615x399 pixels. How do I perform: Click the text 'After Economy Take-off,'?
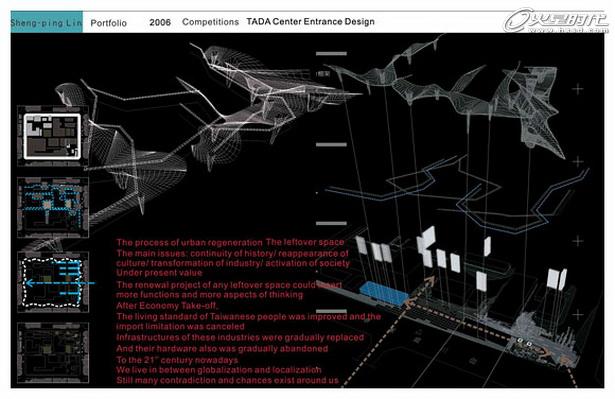pyautogui.click(x=168, y=306)
